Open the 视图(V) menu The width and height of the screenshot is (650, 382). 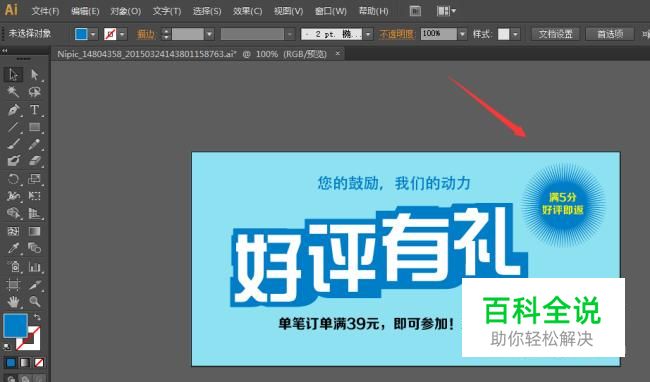click(x=289, y=11)
